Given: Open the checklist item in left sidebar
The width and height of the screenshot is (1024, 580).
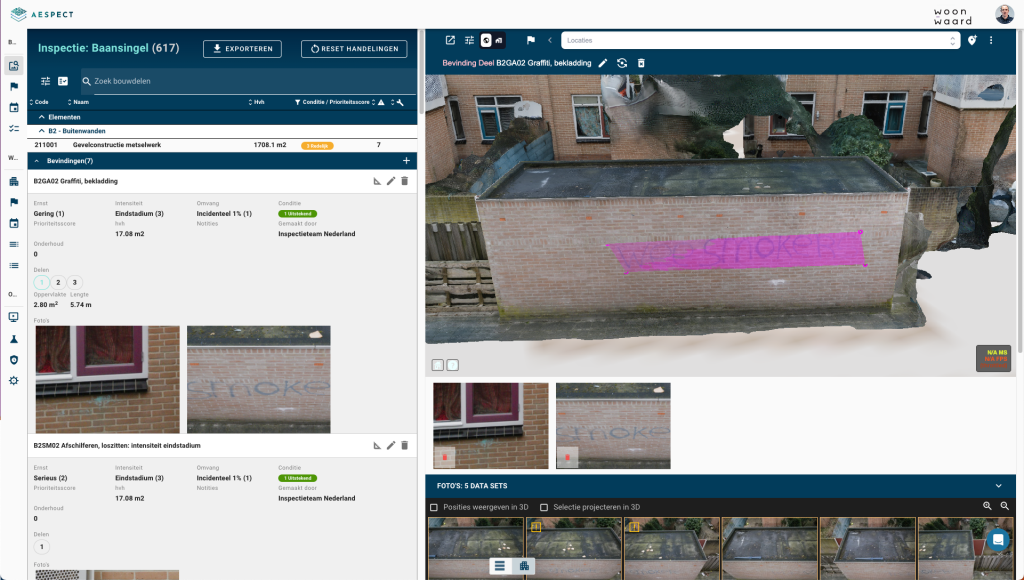Looking at the screenshot, I should pyautogui.click(x=14, y=128).
